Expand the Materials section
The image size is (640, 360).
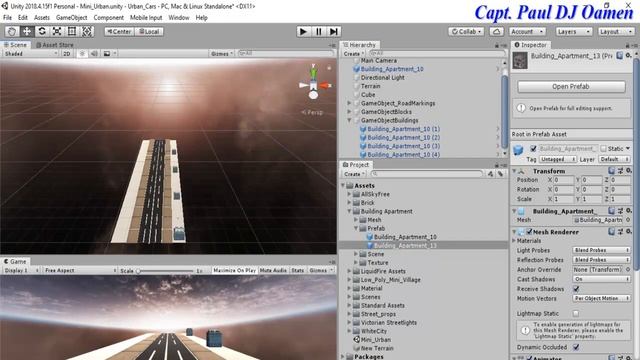pyautogui.click(x=514, y=241)
